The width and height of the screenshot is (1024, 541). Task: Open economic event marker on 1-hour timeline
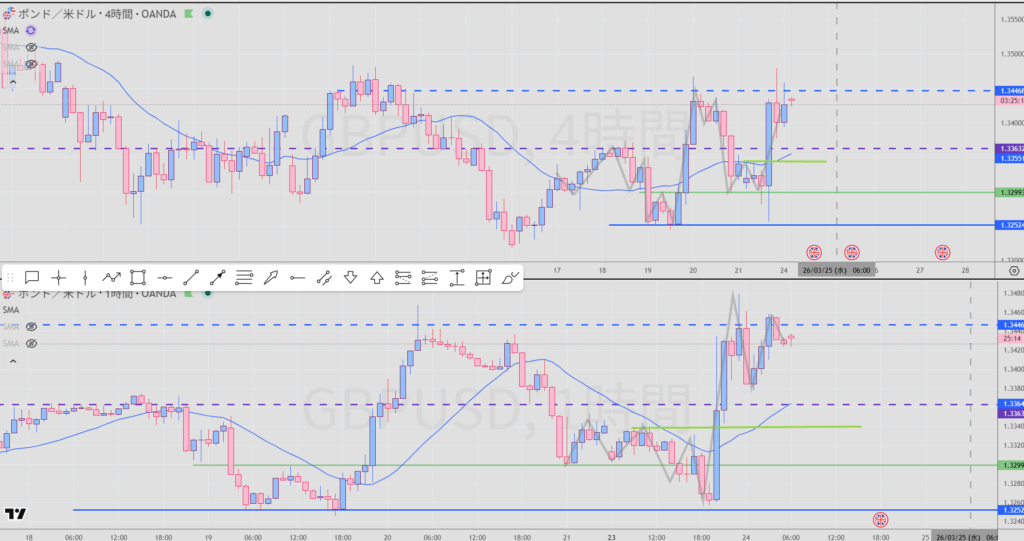click(x=881, y=519)
